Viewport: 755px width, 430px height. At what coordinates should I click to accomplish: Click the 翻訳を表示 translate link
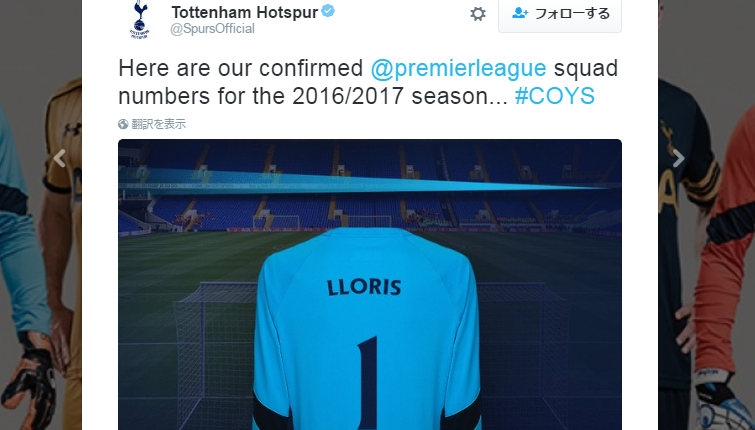coord(158,124)
